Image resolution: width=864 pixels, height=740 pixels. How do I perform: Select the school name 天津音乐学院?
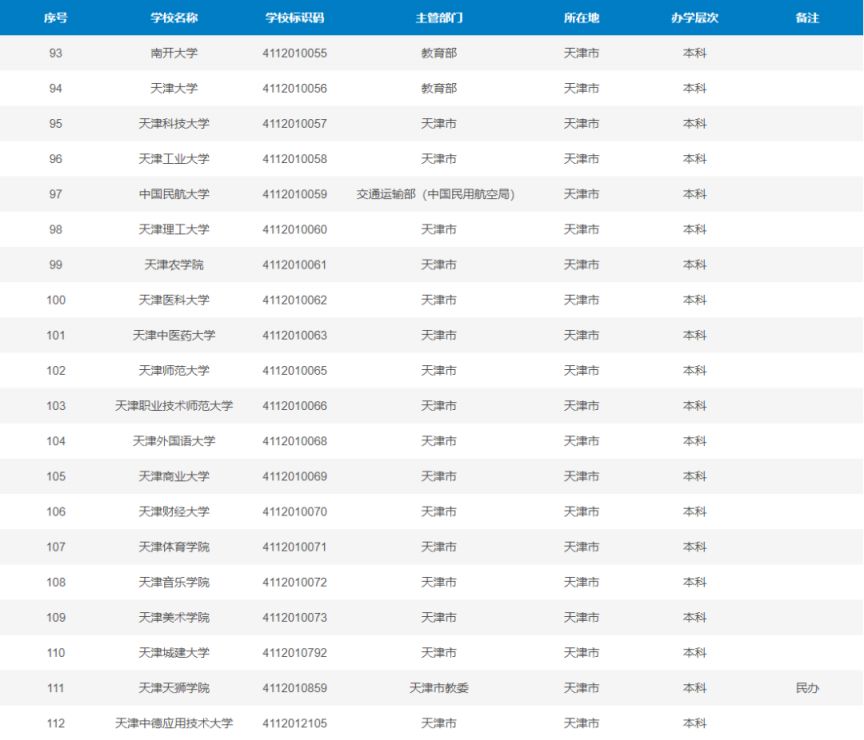coord(174,582)
